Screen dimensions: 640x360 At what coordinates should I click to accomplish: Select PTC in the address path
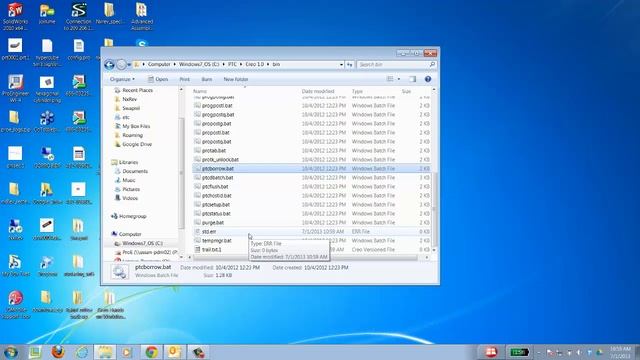pos(232,64)
